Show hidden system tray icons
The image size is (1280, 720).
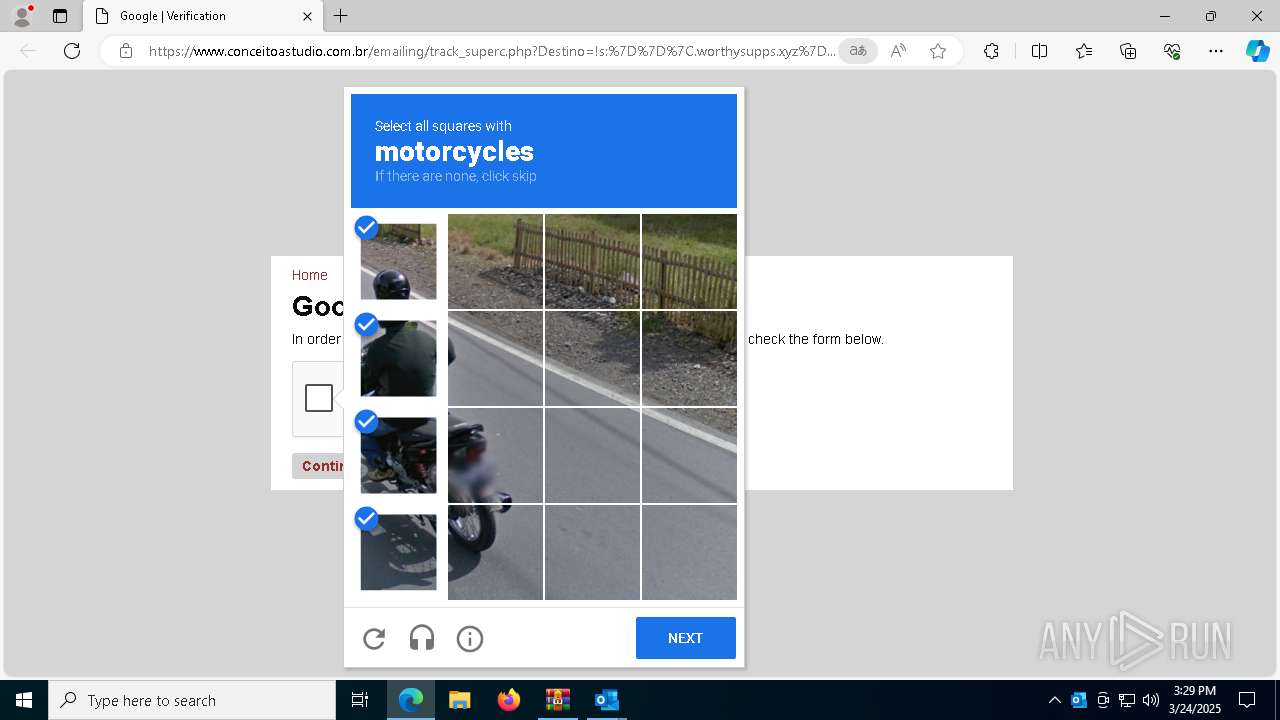click(x=1055, y=700)
